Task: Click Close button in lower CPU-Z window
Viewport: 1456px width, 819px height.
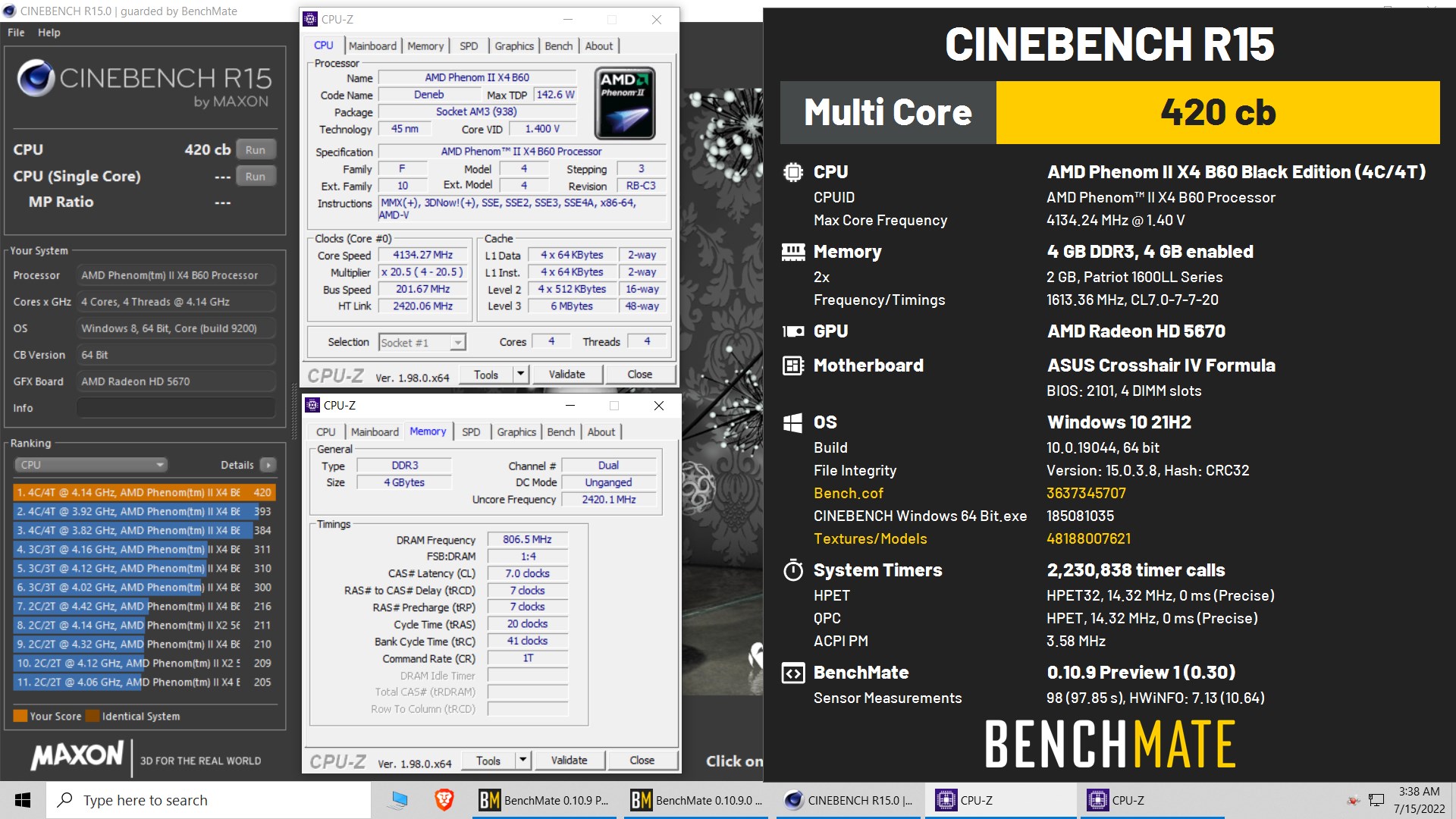Action: point(642,760)
